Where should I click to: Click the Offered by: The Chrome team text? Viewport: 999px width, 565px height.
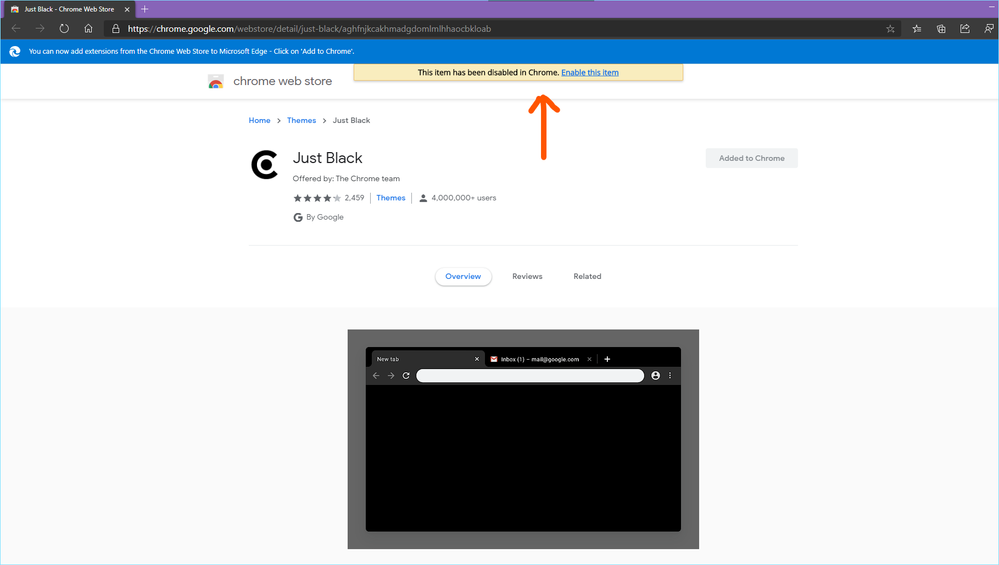(x=346, y=179)
